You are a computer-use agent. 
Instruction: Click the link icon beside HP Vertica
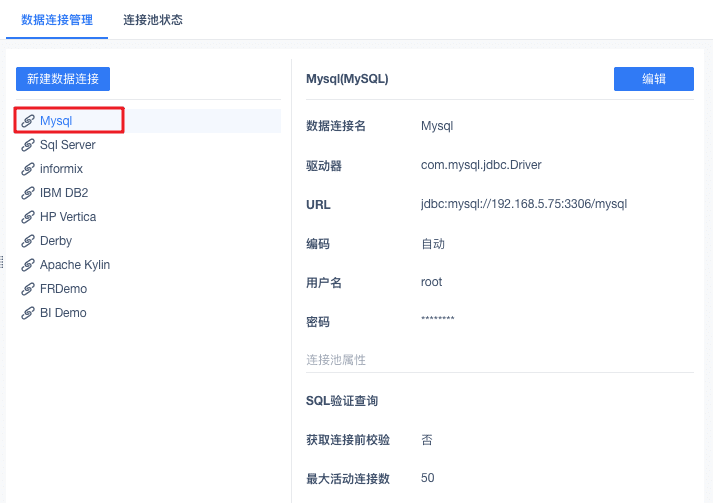28,217
